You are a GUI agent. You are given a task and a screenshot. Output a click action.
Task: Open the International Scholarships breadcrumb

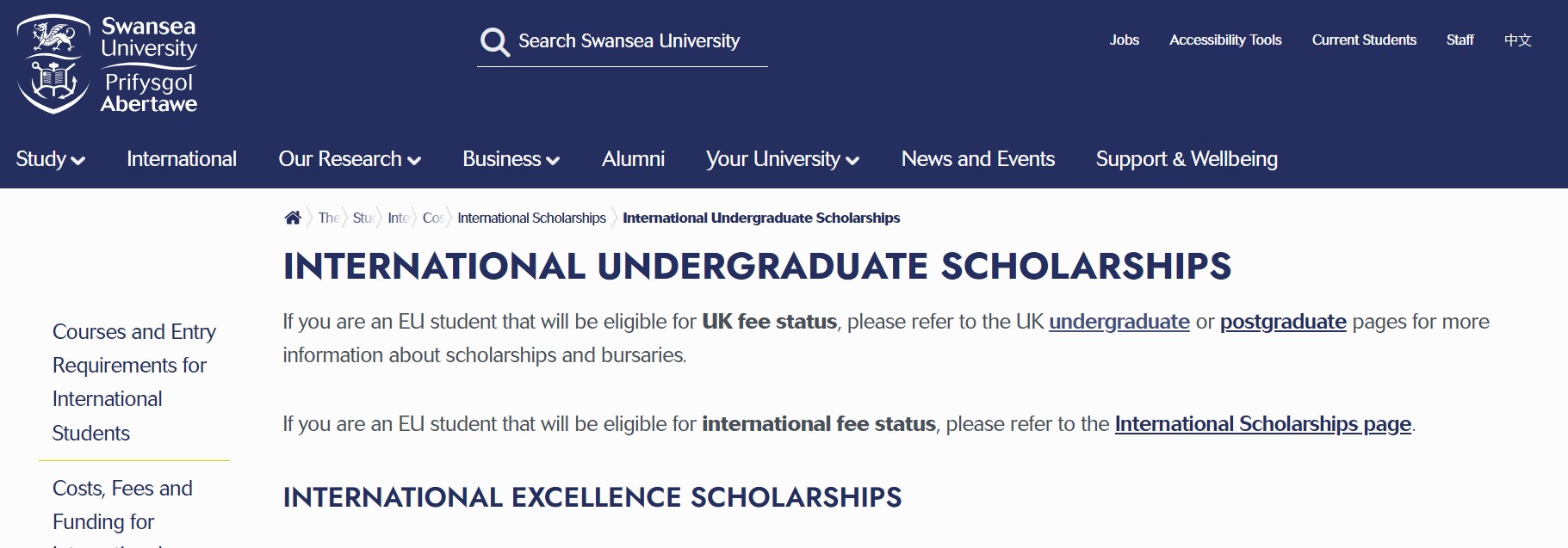point(531,218)
